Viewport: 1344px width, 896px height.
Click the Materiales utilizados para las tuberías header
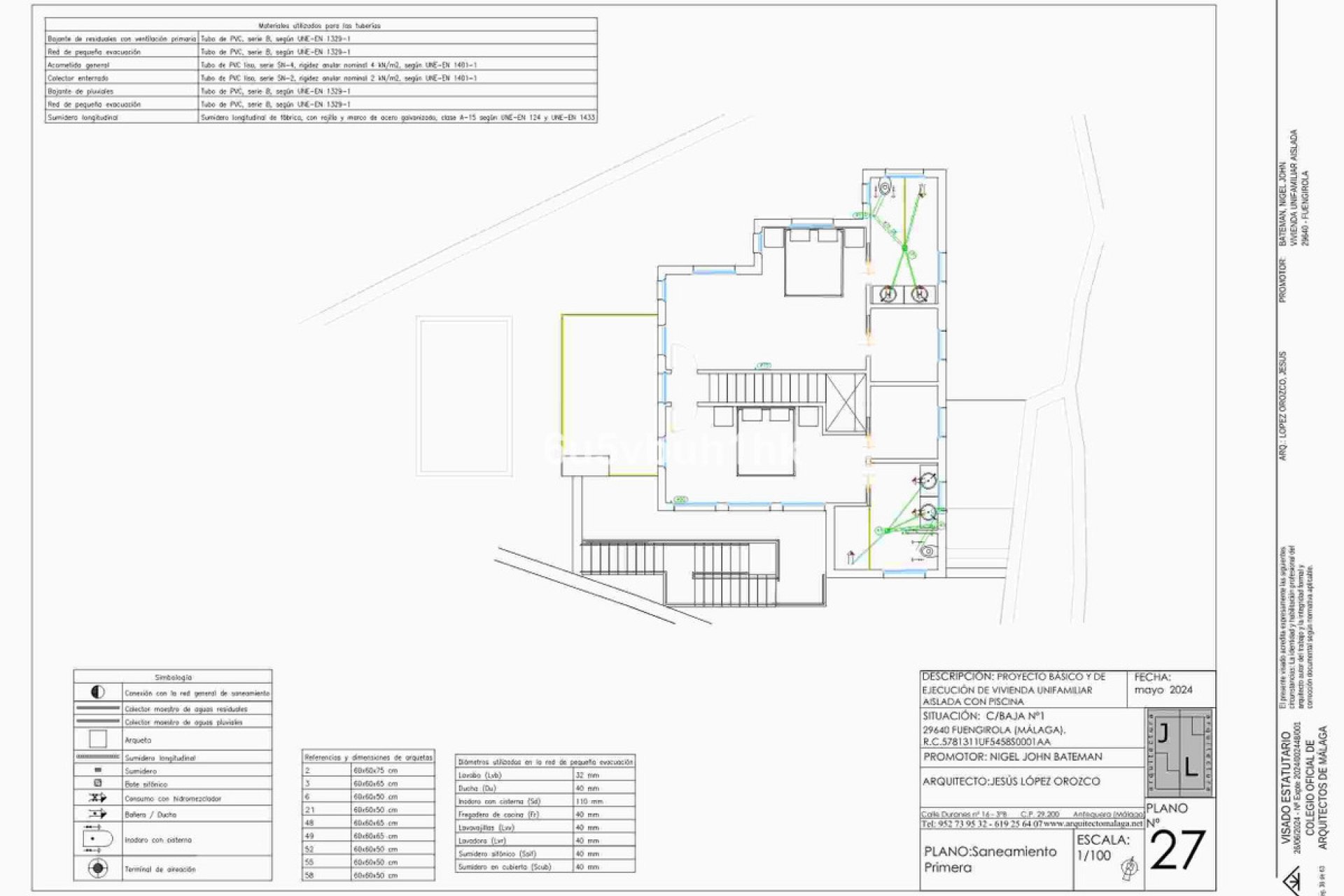click(318, 24)
